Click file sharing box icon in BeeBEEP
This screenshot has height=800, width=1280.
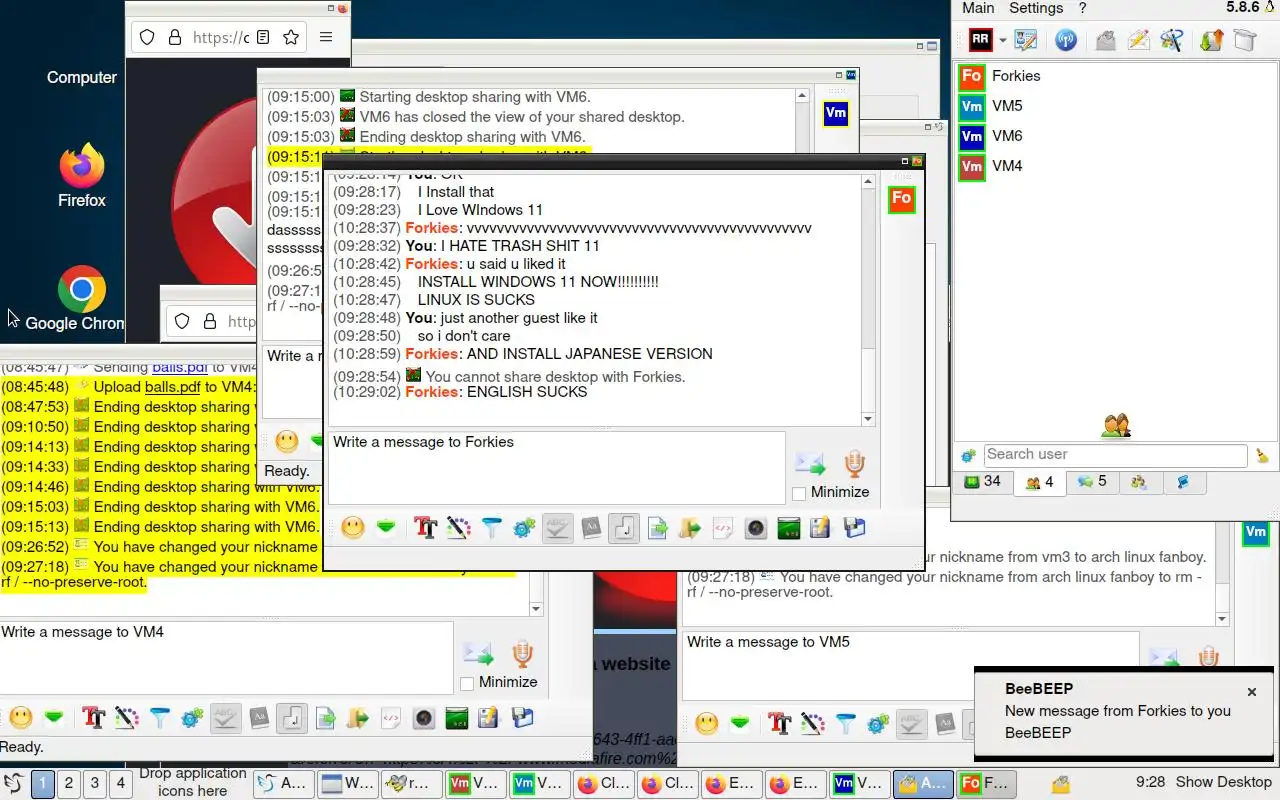(1244, 40)
